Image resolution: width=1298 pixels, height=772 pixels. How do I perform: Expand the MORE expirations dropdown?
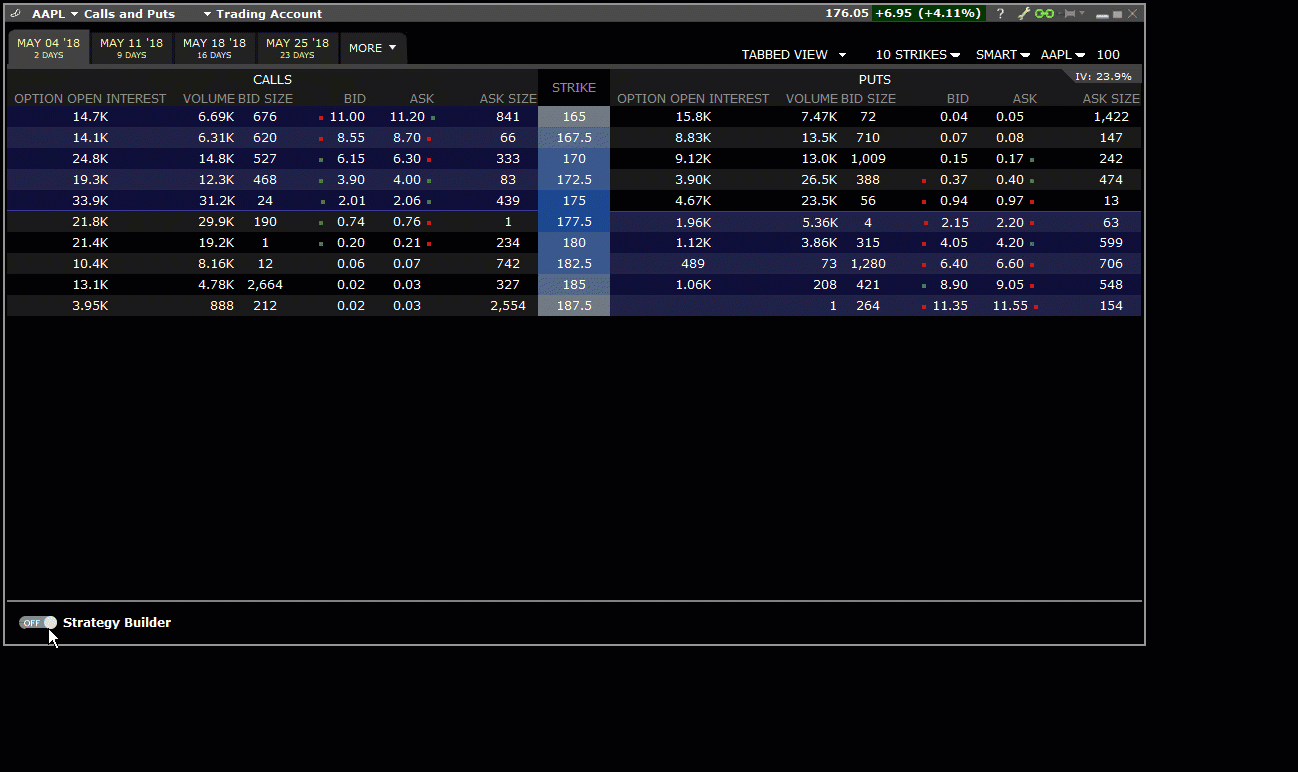click(372, 47)
